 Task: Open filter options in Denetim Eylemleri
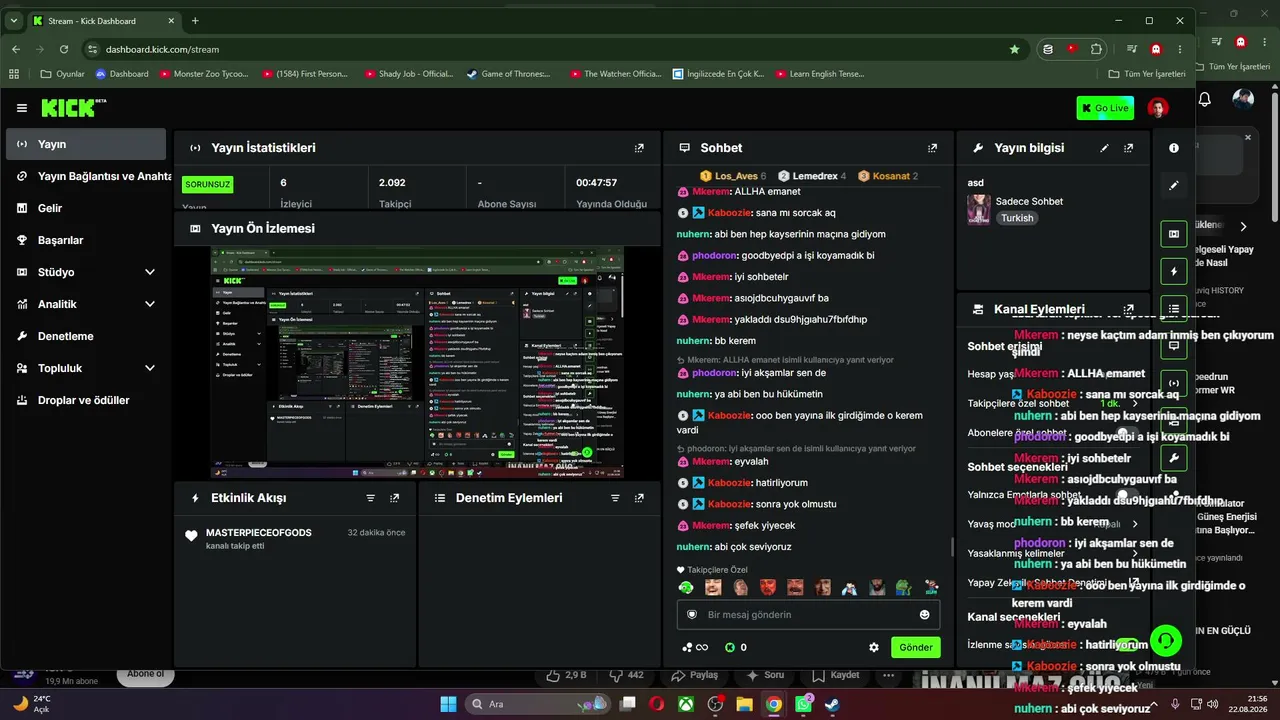615,498
